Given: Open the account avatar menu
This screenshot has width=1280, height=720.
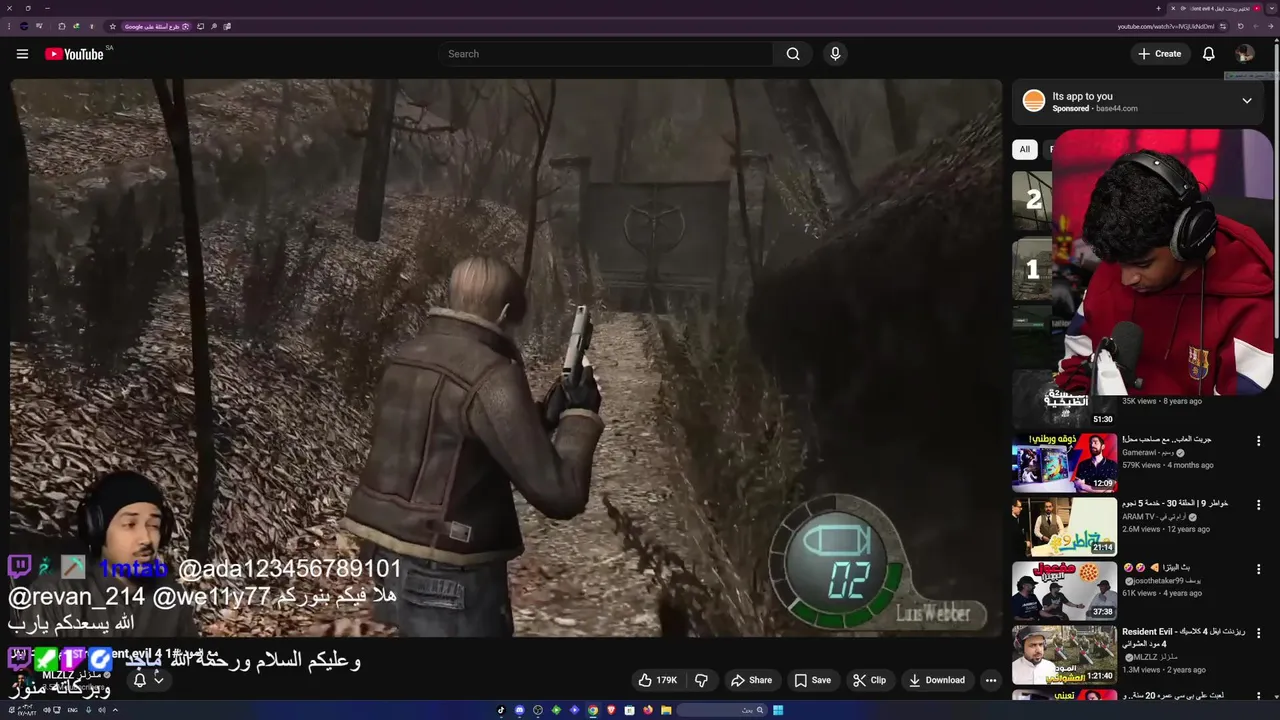Looking at the screenshot, I should [x=1245, y=54].
